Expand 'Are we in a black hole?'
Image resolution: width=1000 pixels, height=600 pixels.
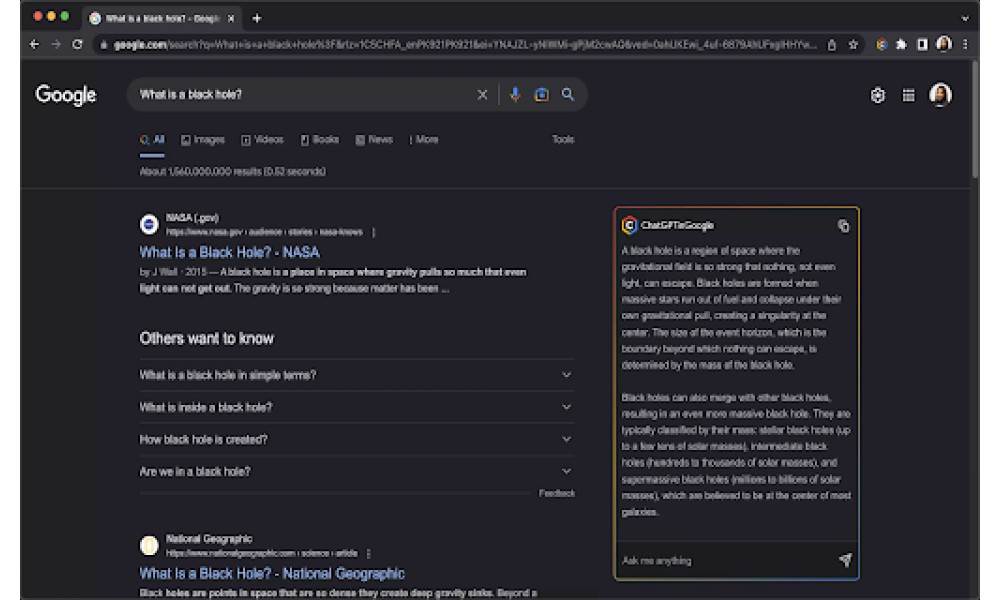357,472
